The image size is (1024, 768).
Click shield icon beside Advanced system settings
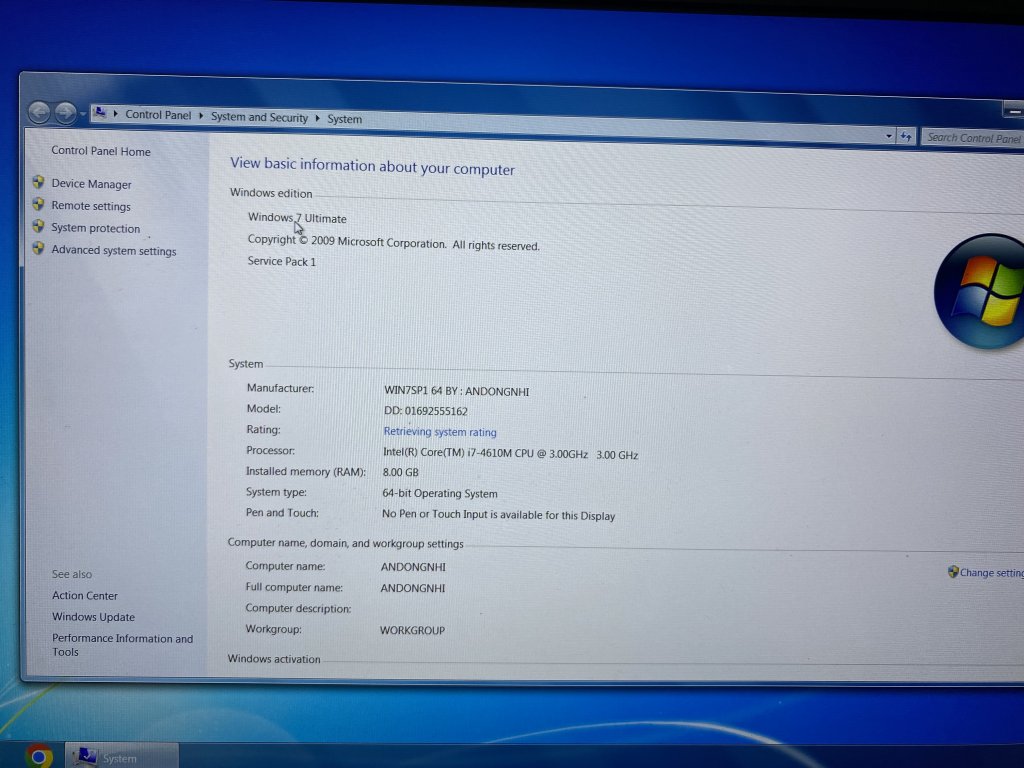(x=39, y=248)
